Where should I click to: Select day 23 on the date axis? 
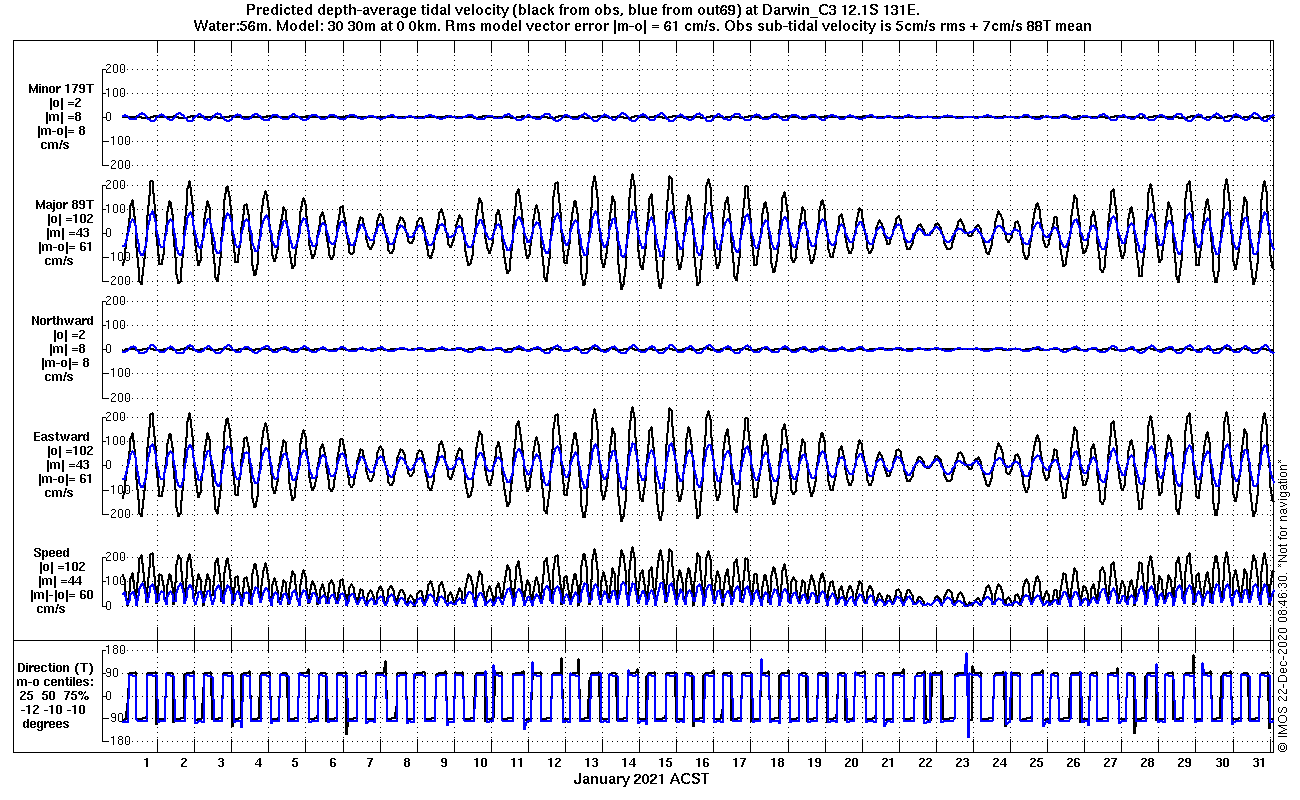click(x=962, y=763)
